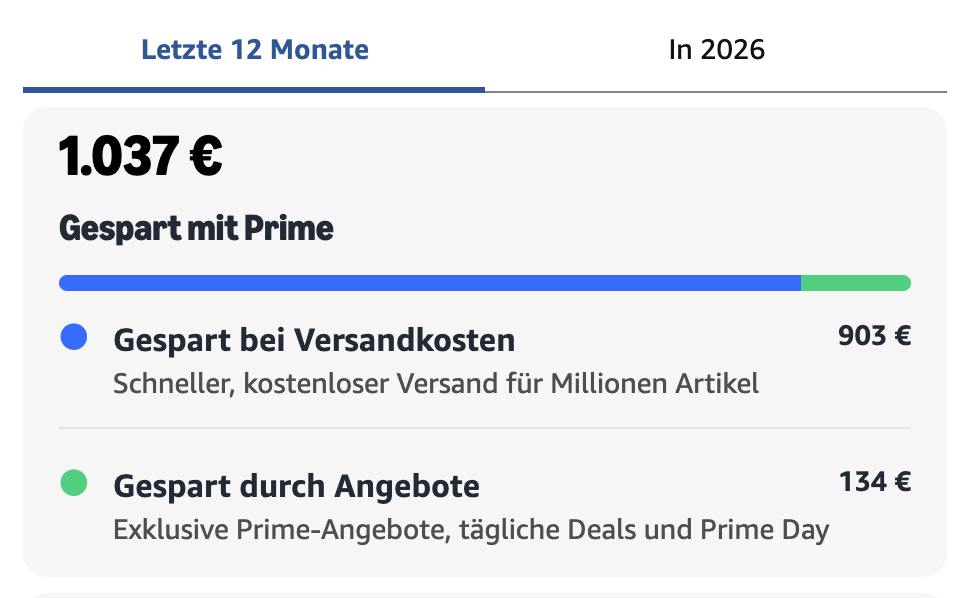
Task: Switch to the Letzte 12 Monate tab
Action: pos(255,49)
